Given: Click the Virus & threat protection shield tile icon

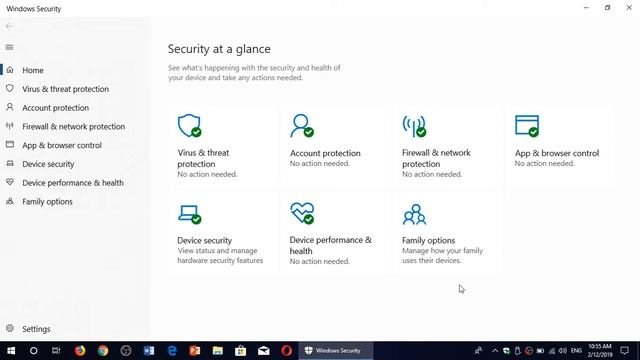Looking at the screenshot, I should [x=189, y=126].
